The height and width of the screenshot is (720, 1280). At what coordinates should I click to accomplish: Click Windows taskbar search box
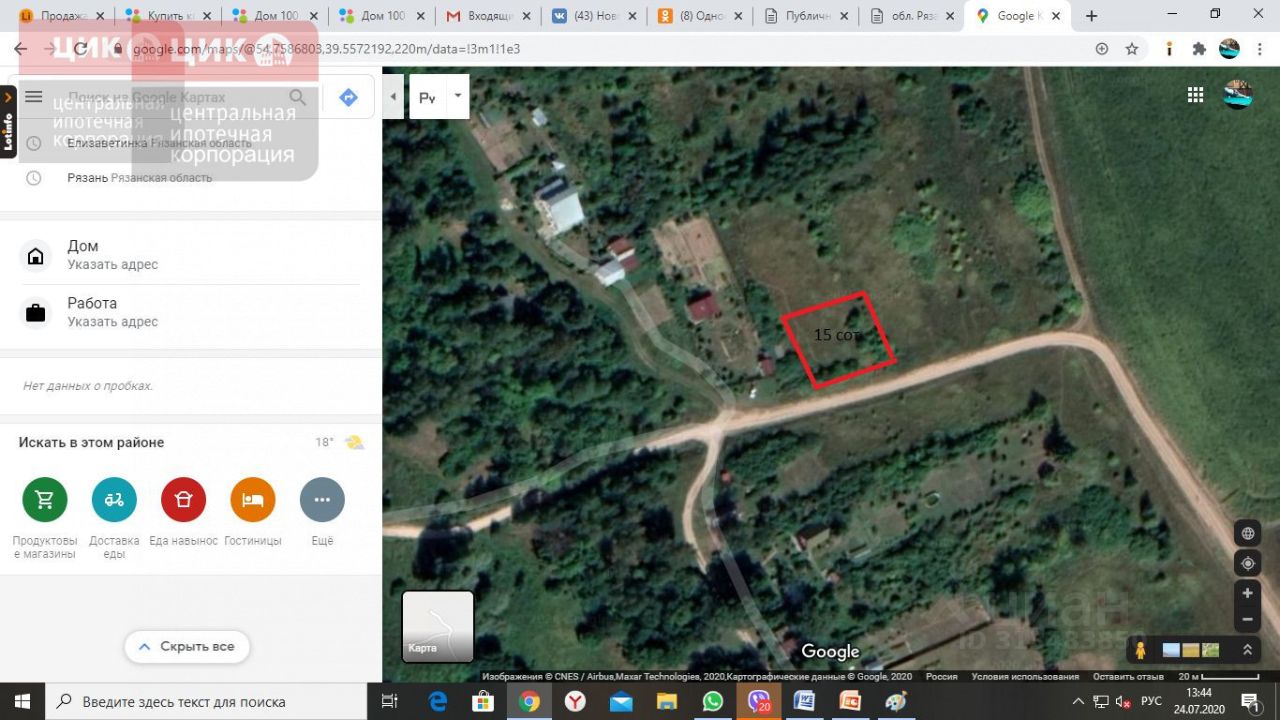tap(207, 701)
